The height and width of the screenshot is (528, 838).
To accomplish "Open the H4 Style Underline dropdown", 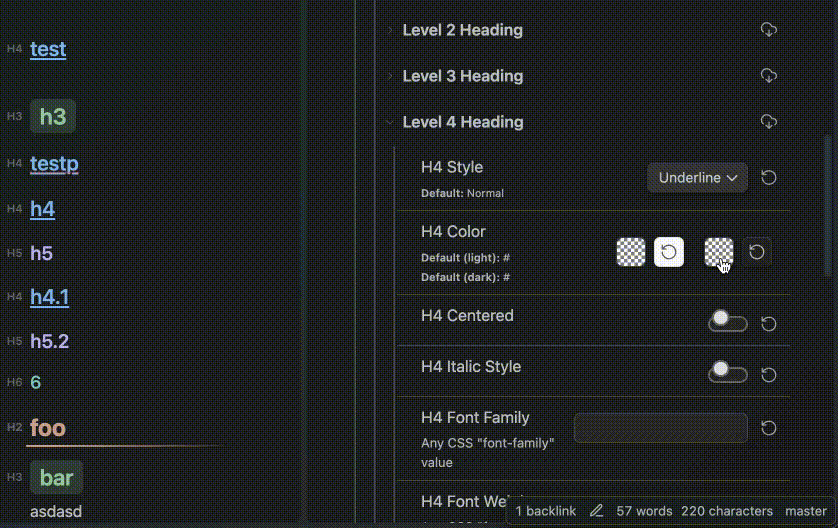I will click(x=697, y=178).
